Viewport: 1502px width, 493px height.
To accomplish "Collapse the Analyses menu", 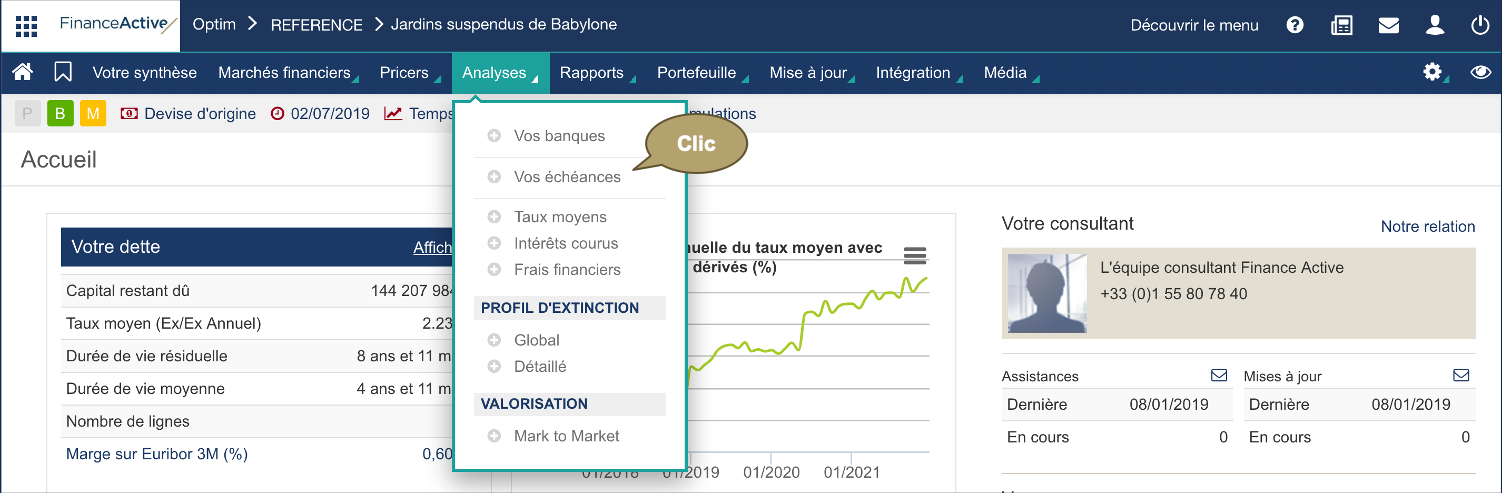I will pyautogui.click(x=500, y=72).
